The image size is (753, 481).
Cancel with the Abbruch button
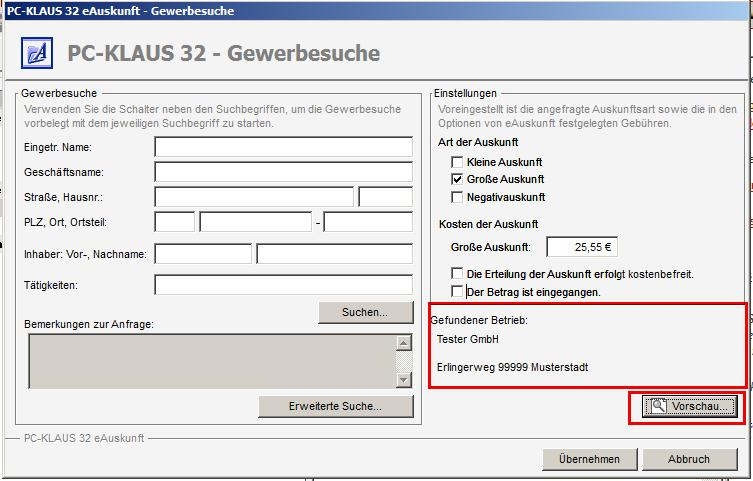(x=689, y=459)
